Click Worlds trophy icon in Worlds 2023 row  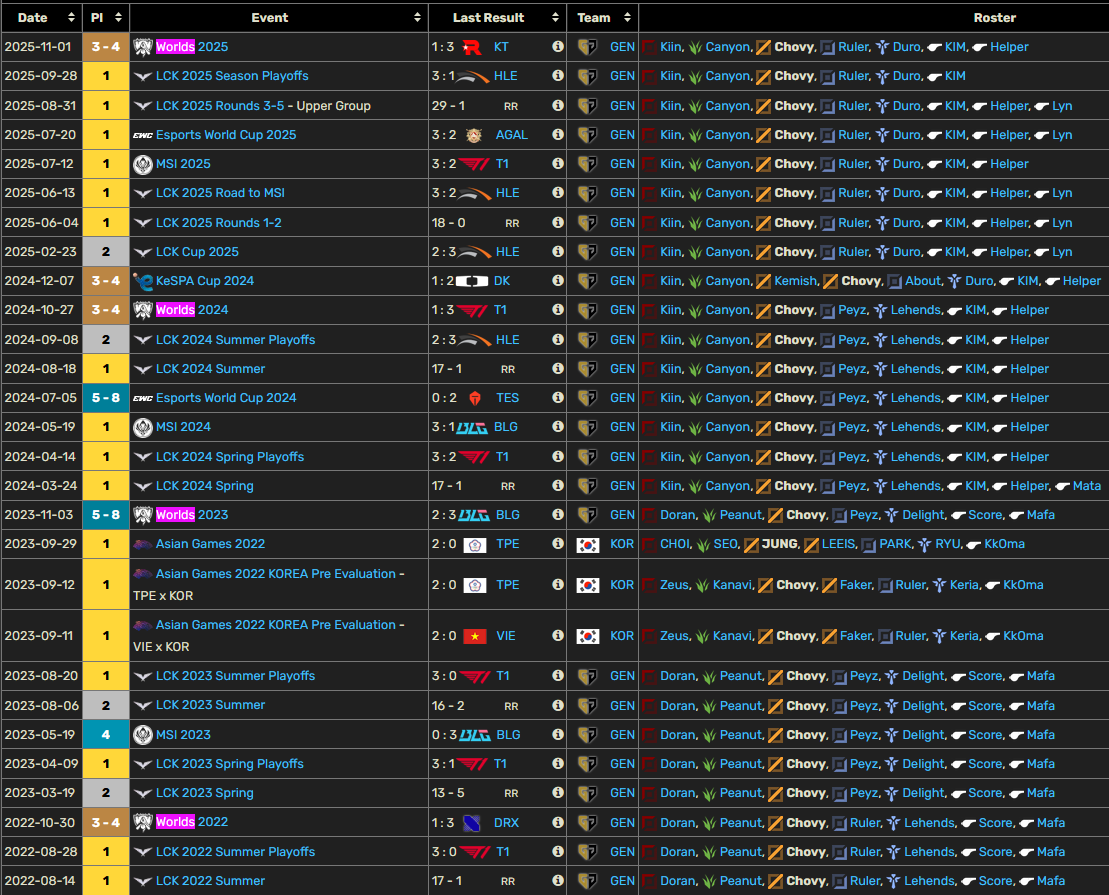[x=143, y=515]
